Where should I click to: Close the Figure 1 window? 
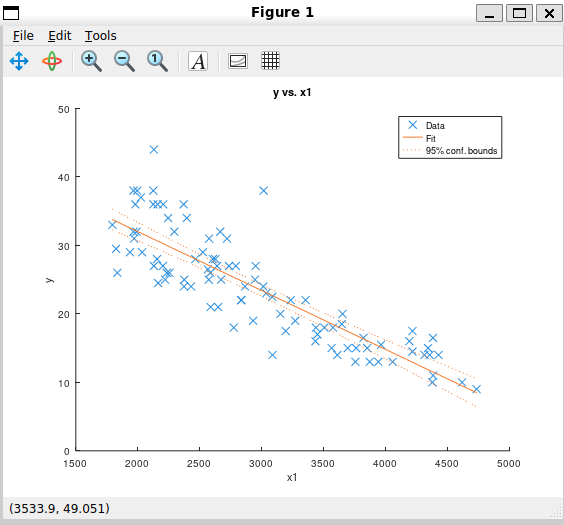tap(549, 13)
